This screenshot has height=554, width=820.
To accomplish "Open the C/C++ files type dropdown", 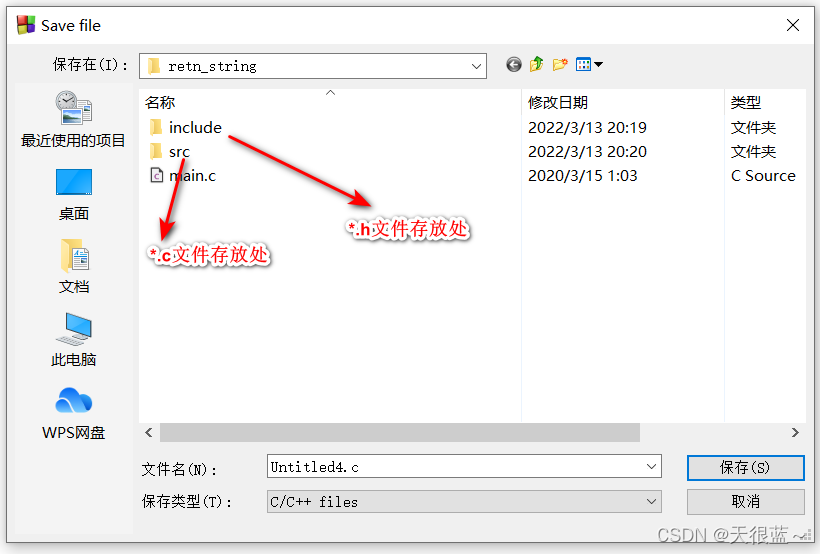I will [464, 502].
